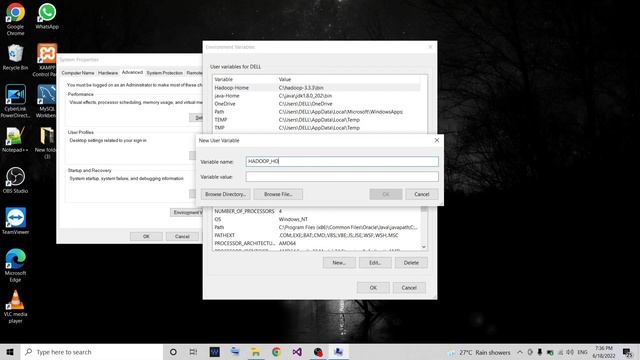Select the TEMP user variable row
Image resolution: width=640 pixels, height=360 pixels.
[x=316, y=120]
